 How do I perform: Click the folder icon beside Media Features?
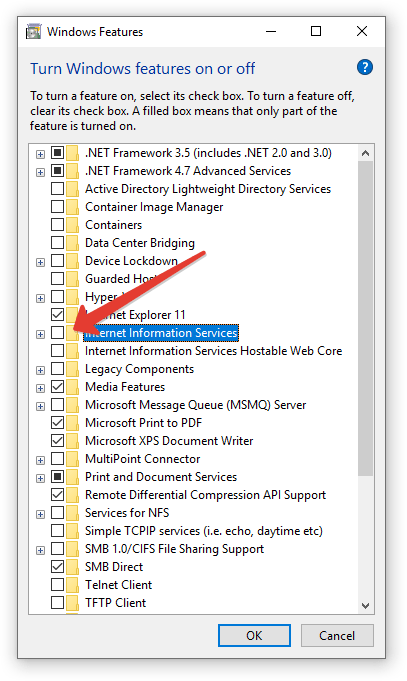(x=73, y=387)
